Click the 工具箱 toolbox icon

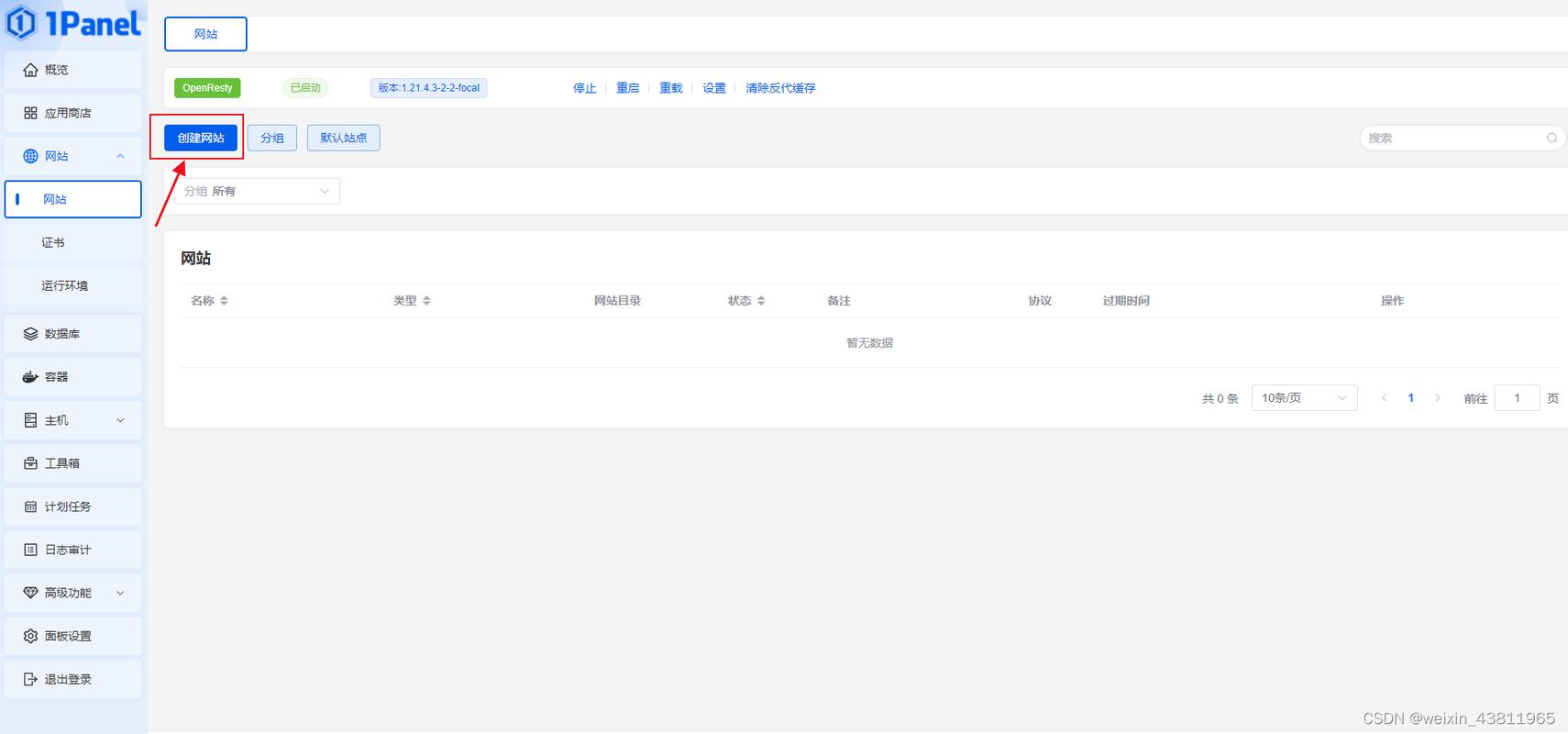pos(30,463)
